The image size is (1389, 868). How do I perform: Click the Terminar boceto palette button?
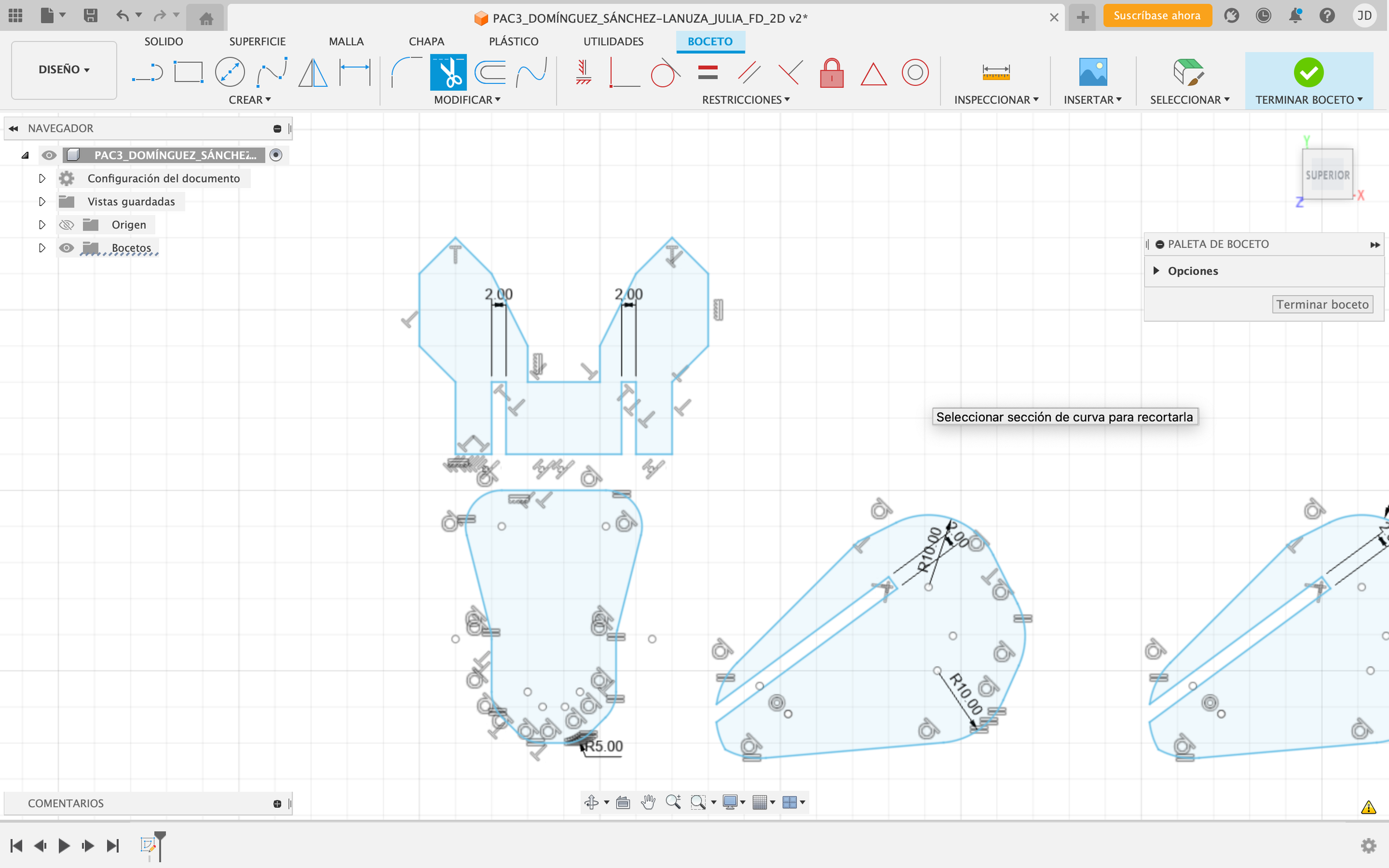(x=1322, y=304)
